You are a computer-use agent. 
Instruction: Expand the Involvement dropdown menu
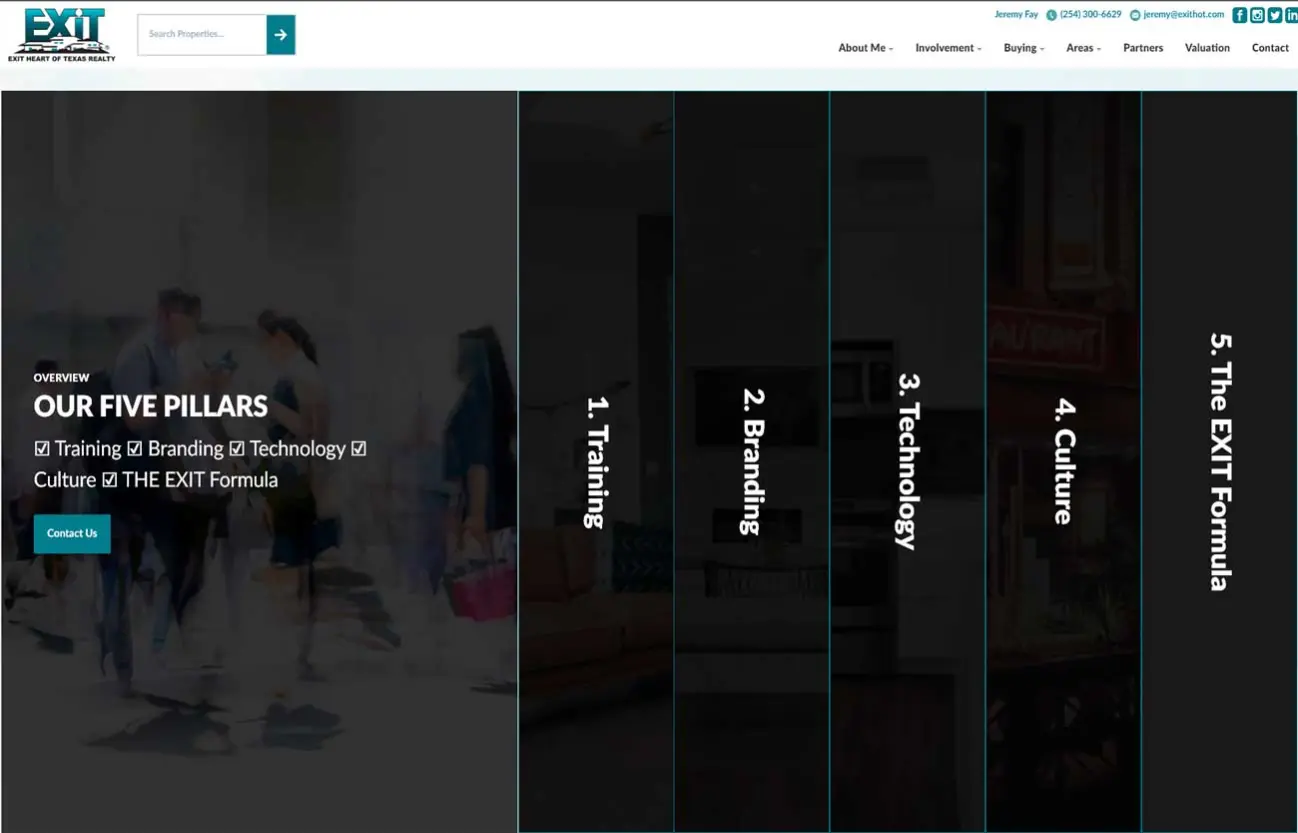point(948,48)
